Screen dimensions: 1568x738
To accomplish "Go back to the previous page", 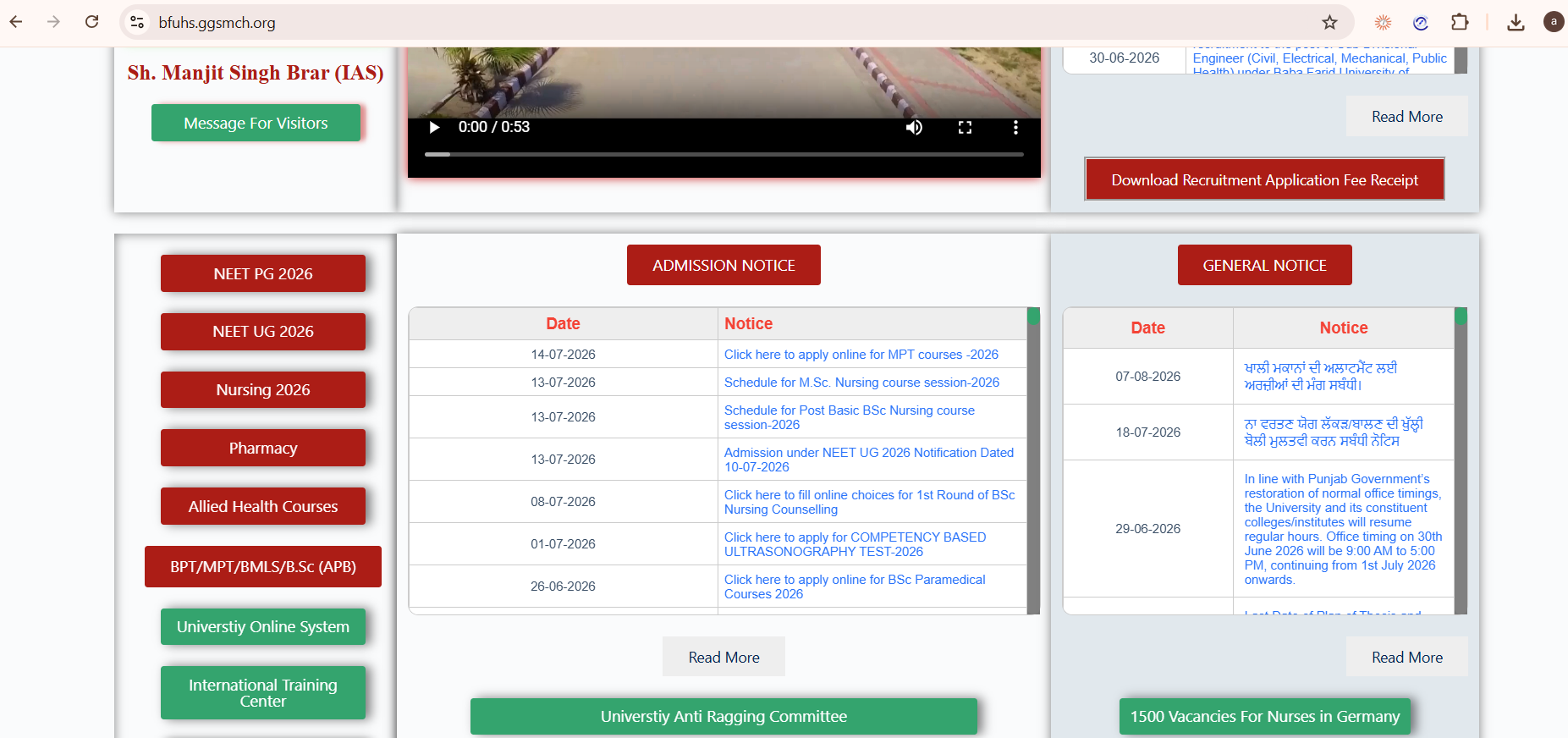I will click(x=16, y=22).
